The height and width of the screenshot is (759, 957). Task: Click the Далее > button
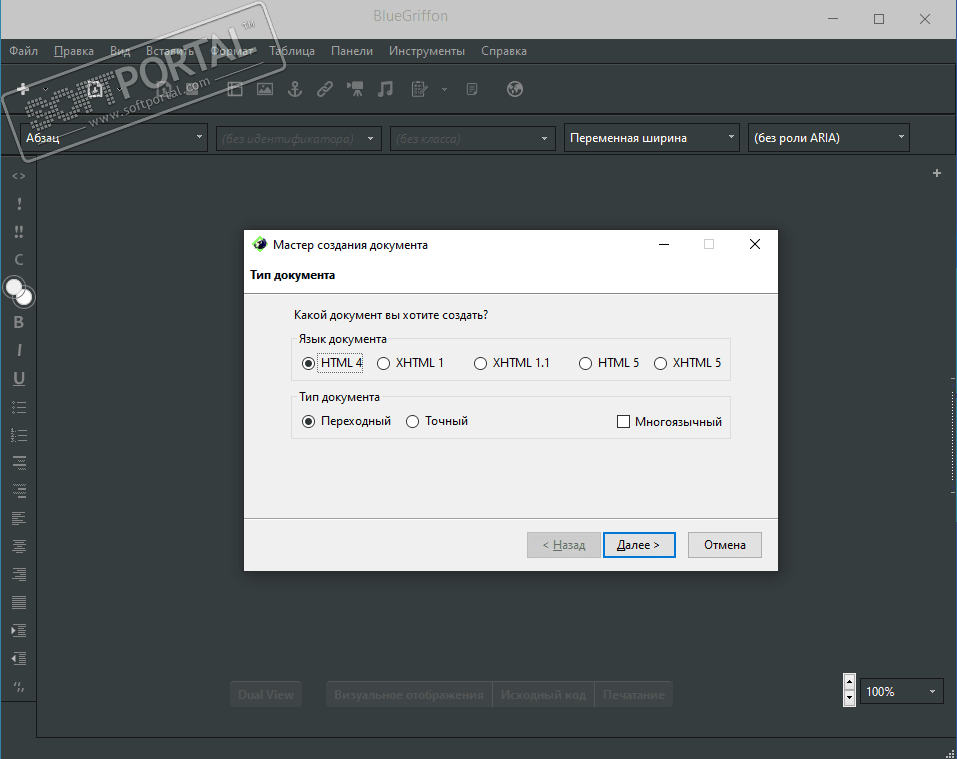tap(639, 545)
